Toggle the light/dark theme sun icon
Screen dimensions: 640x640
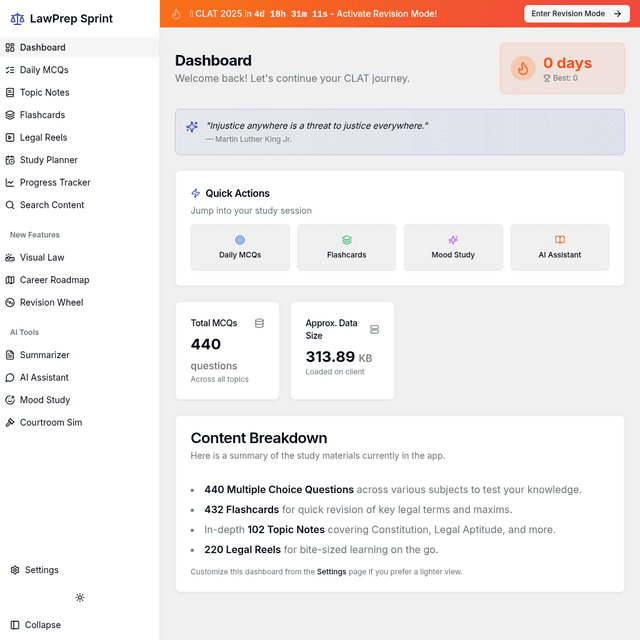coord(80,597)
